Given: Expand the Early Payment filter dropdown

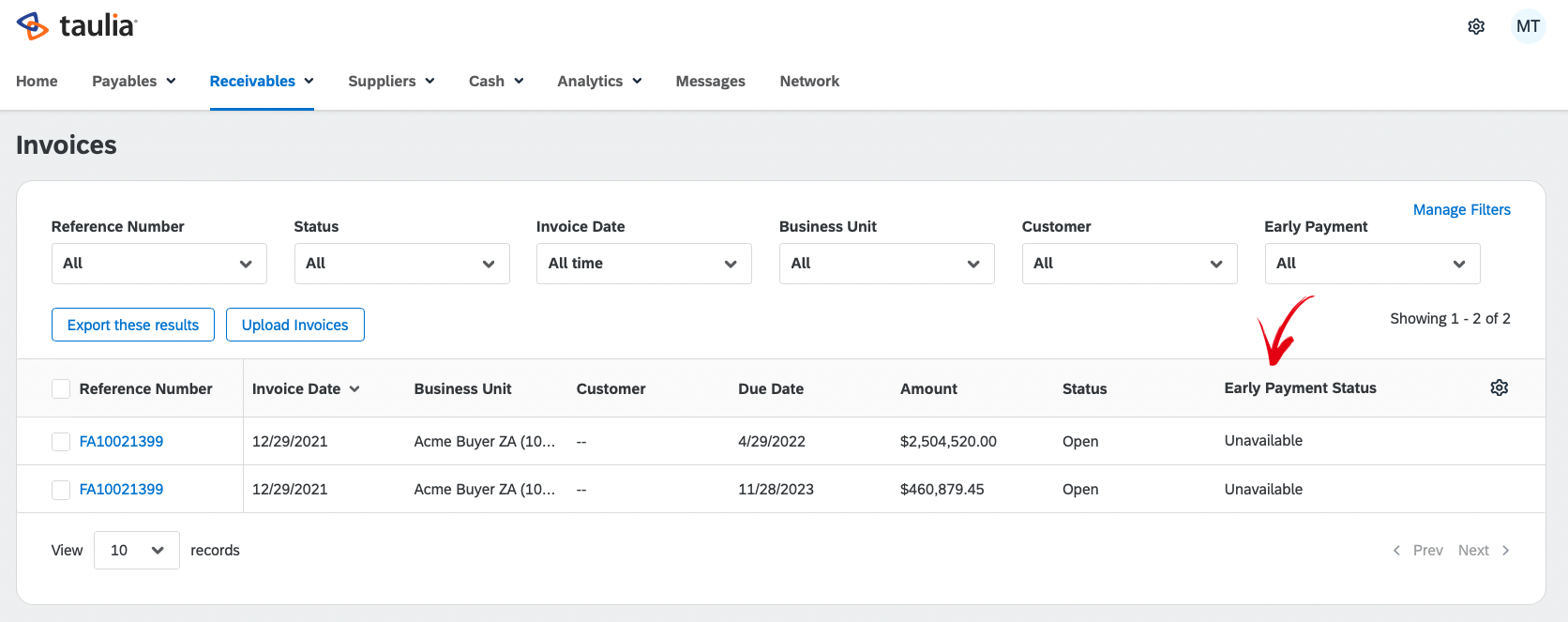Looking at the screenshot, I should click(1372, 264).
